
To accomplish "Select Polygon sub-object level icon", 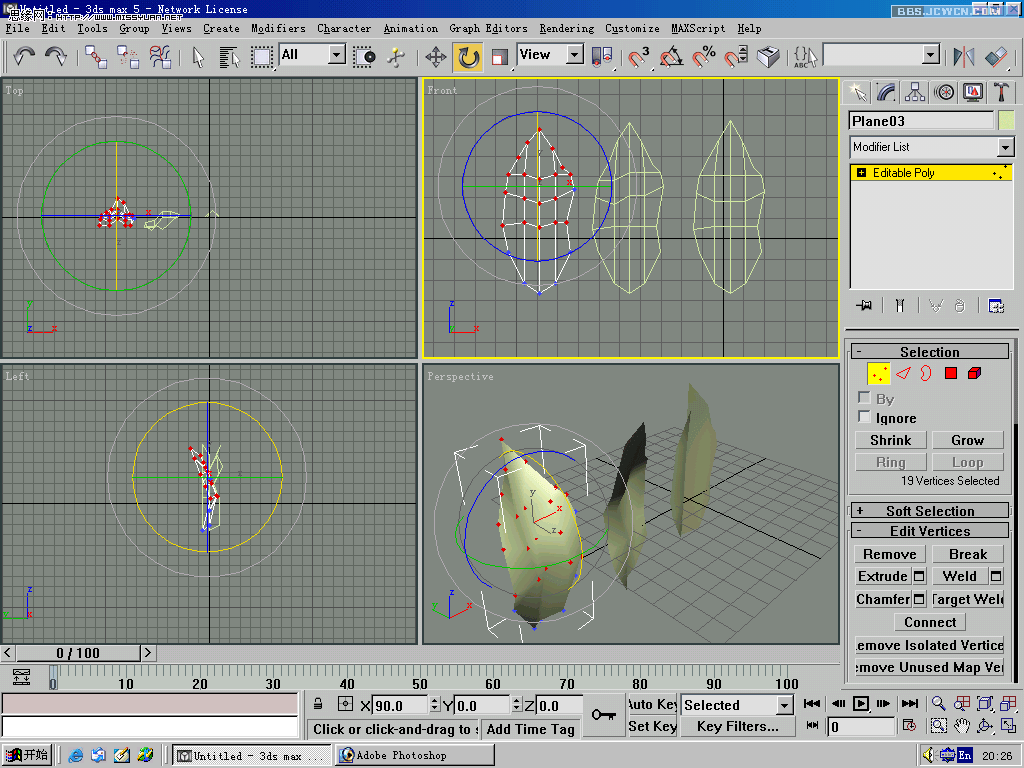I will [951, 374].
